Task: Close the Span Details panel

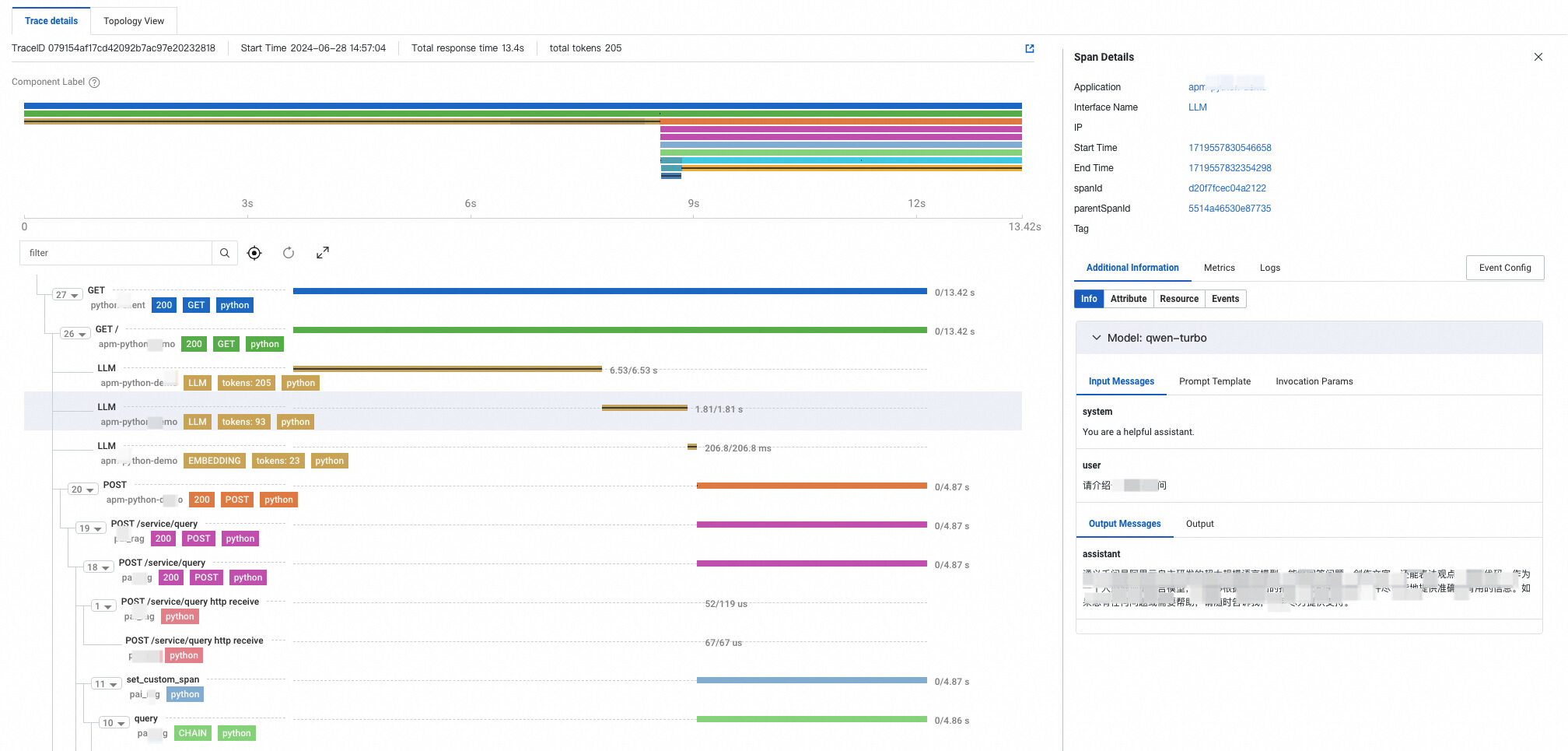Action: tap(1538, 57)
